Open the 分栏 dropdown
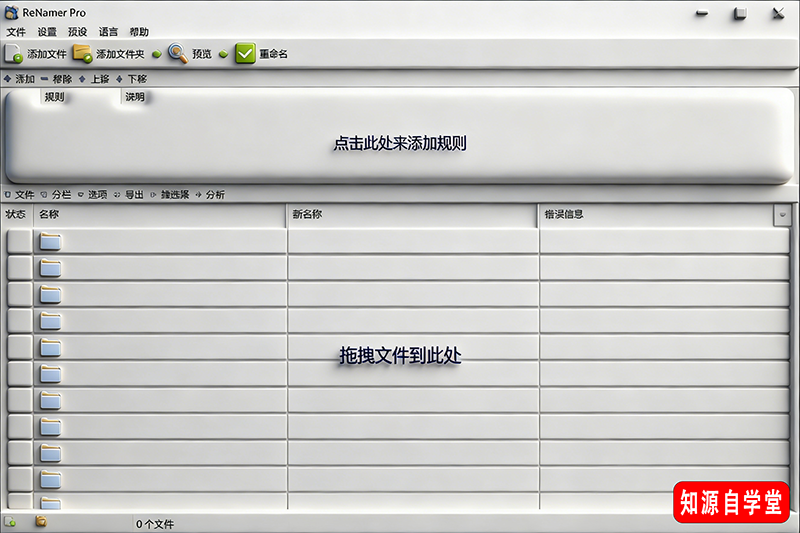This screenshot has width=800, height=533. click(56, 195)
